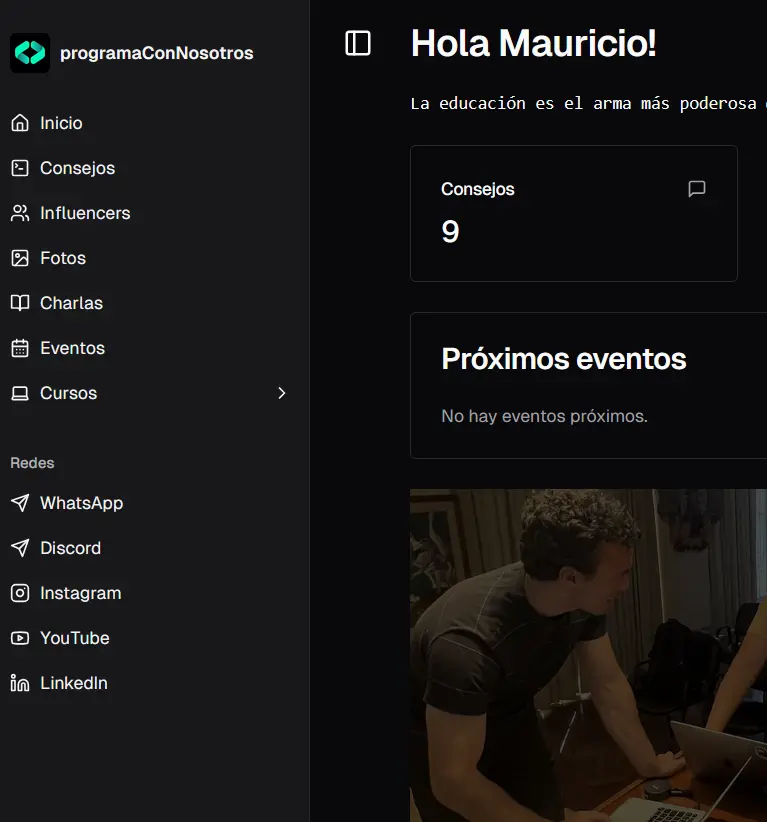Click the Influencers people icon
This screenshot has width=767, height=822.
(20, 213)
